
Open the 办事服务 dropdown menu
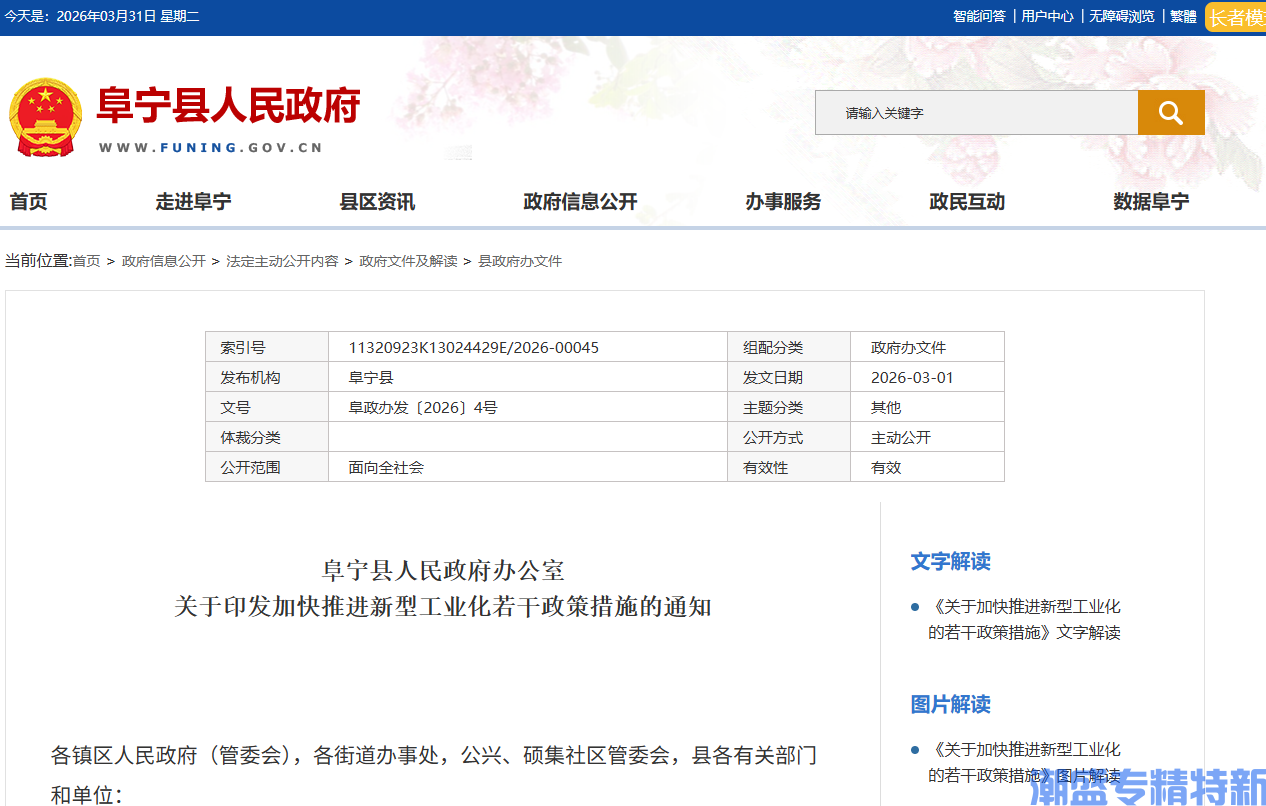783,202
